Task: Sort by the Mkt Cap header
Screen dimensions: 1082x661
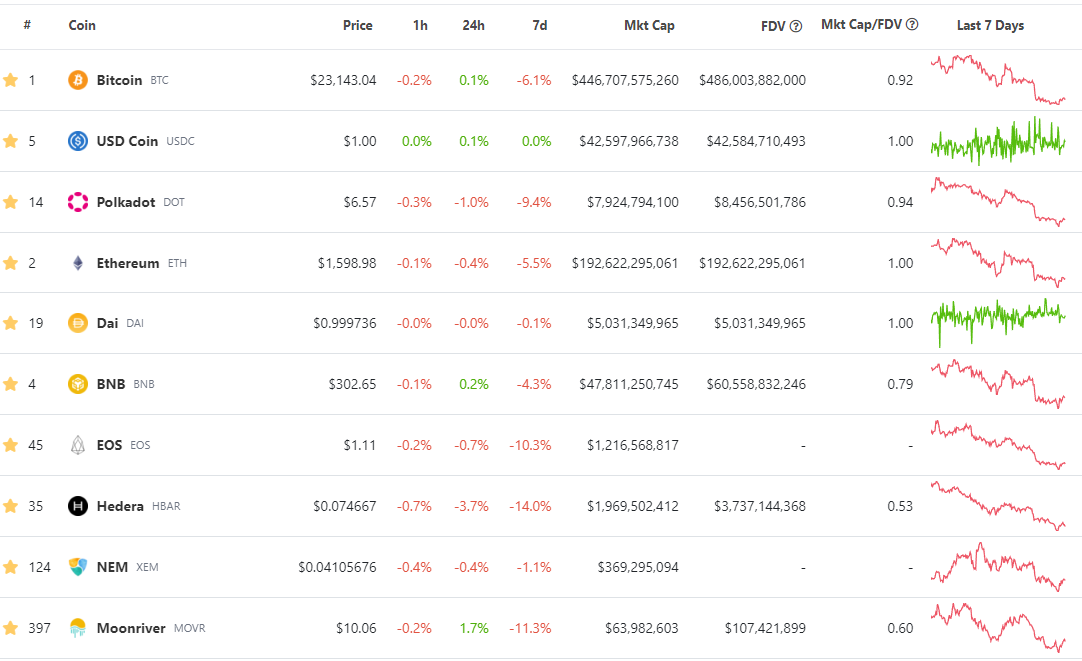Action: [x=649, y=25]
